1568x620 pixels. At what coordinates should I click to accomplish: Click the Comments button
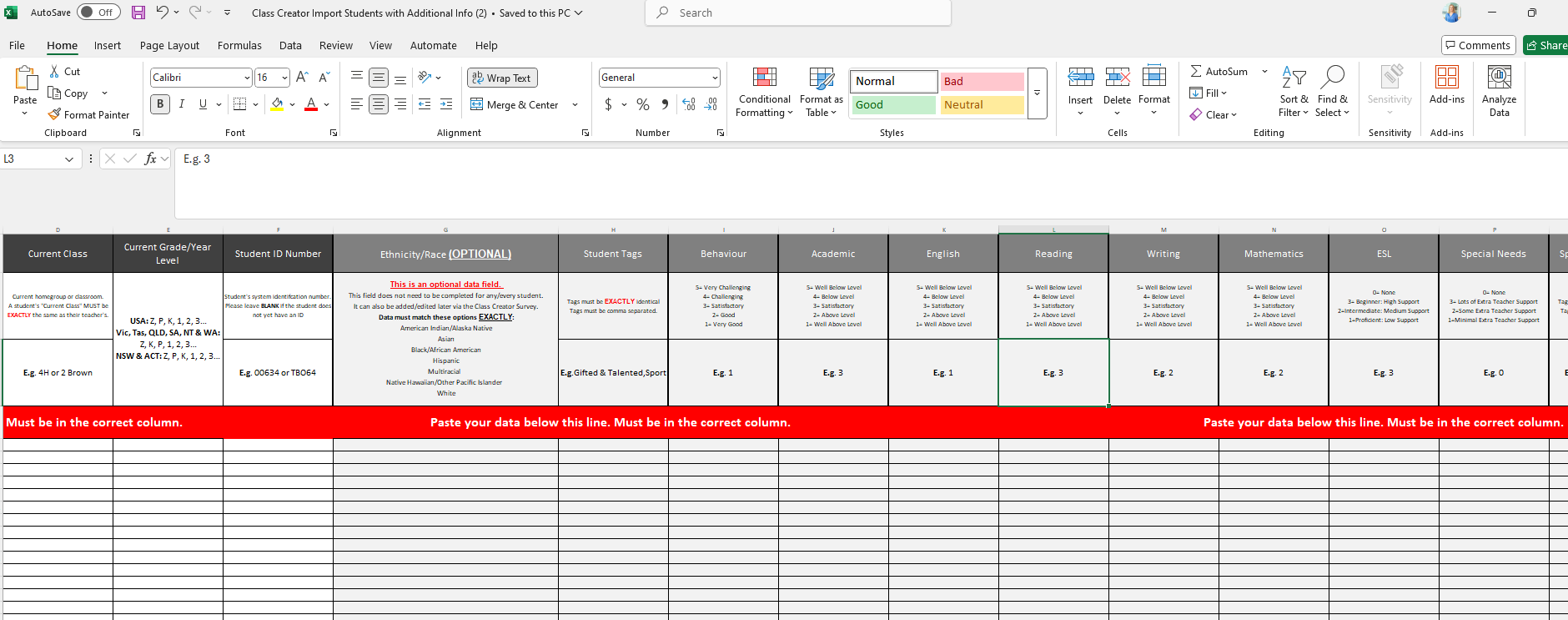click(1478, 45)
